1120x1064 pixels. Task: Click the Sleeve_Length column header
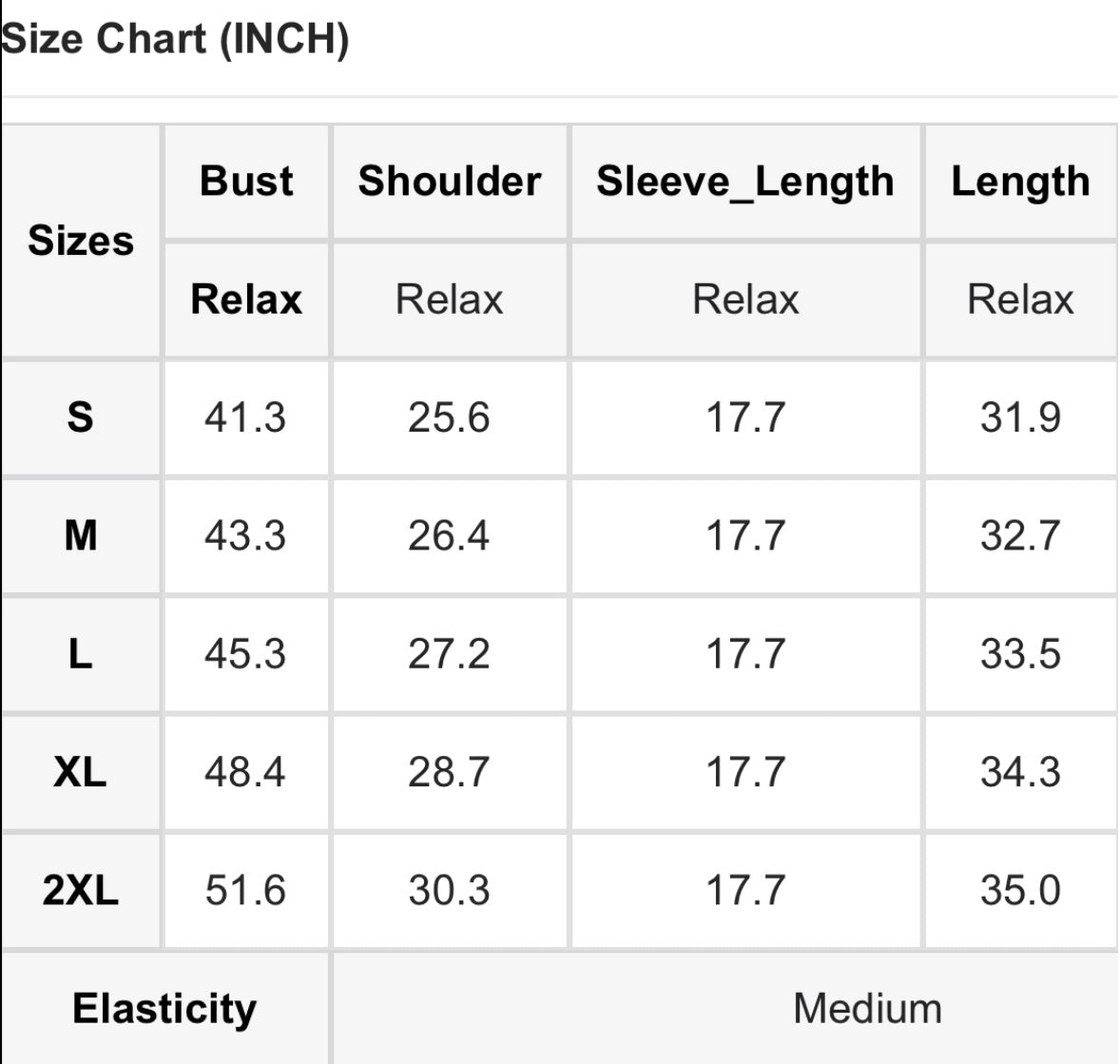745,182
